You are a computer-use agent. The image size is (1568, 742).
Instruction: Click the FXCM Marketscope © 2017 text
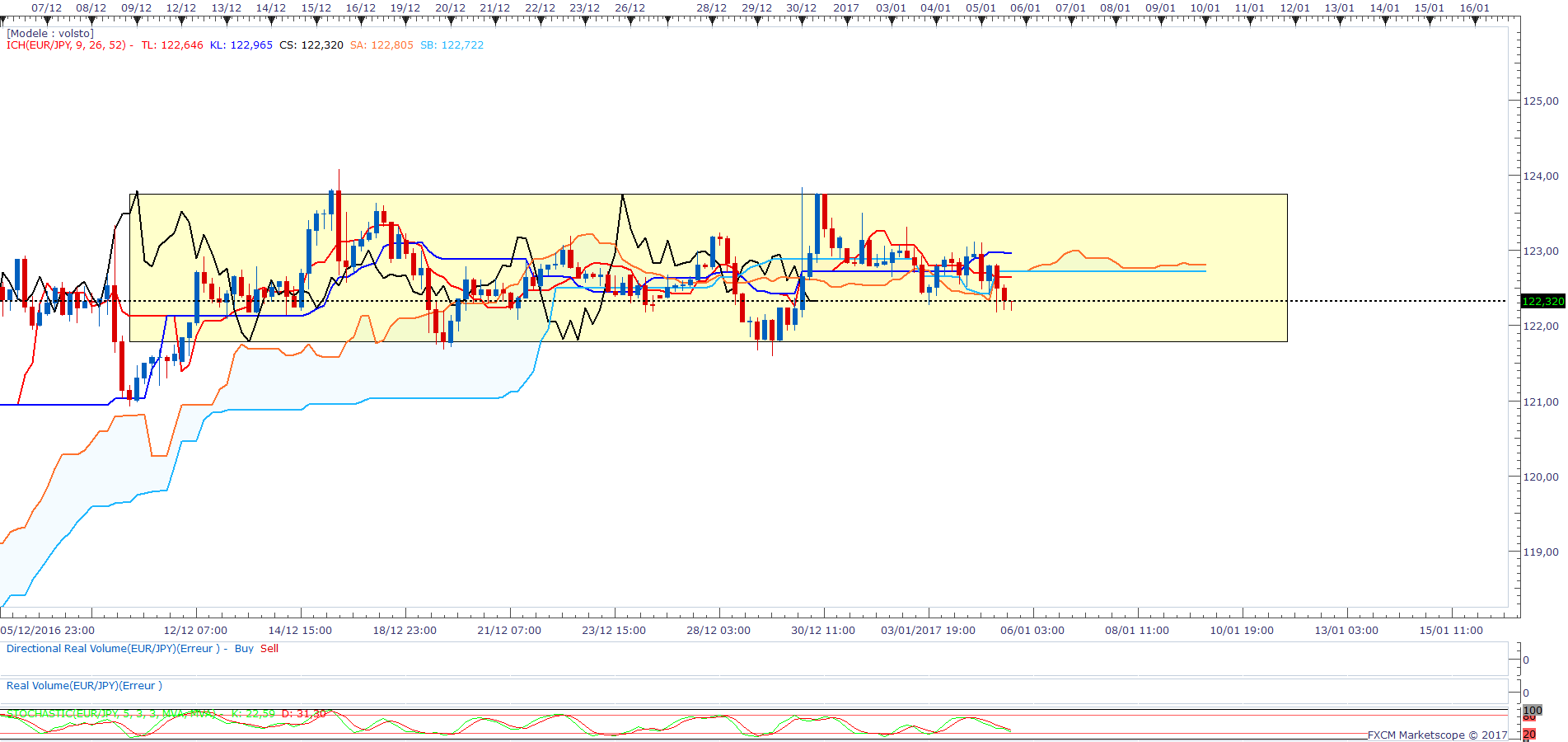point(1437,735)
